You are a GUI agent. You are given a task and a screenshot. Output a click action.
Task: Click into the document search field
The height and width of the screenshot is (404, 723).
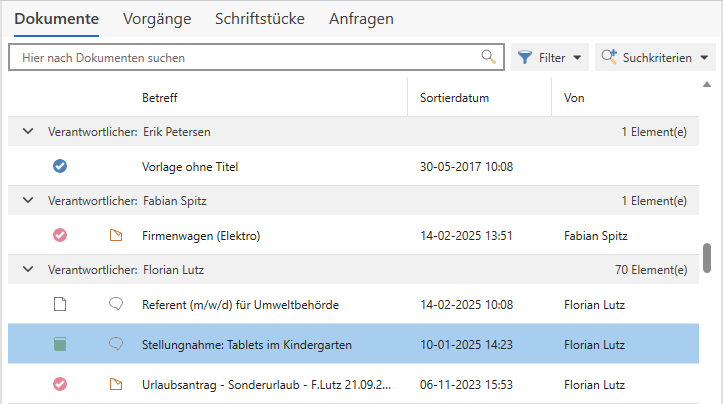[x=245, y=58]
